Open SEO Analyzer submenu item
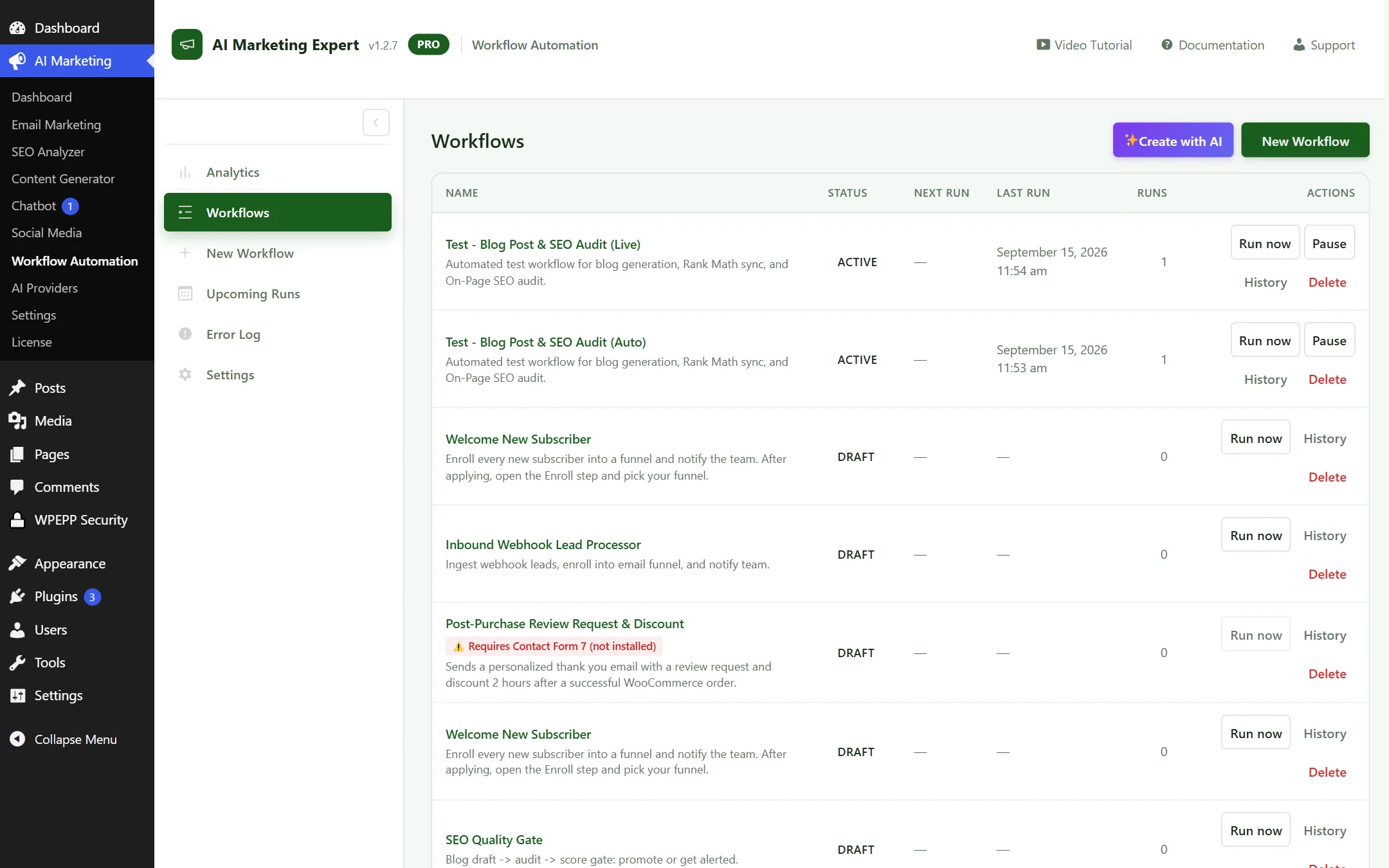The height and width of the screenshot is (868, 1389). coord(48,152)
